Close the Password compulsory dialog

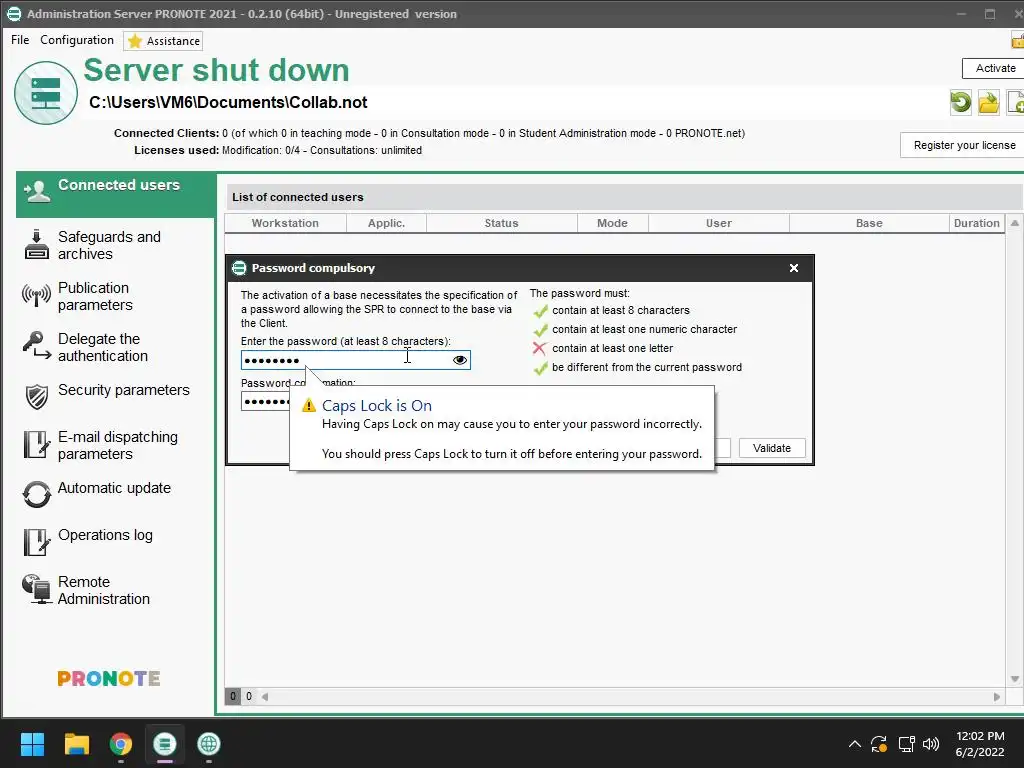pyautogui.click(x=793, y=268)
